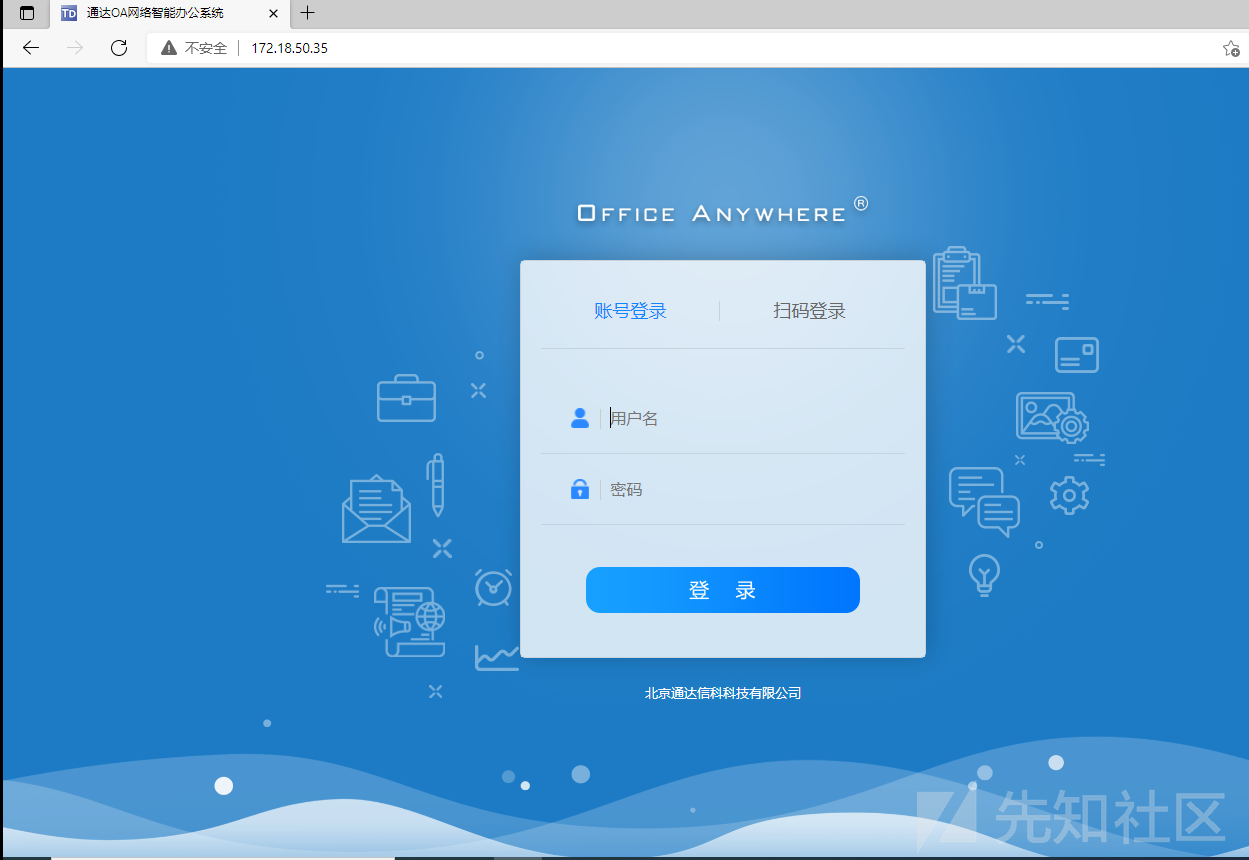The height and width of the screenshot is (860, 1249).
Task: Select the 通达OA网络智能办公系统 browser tab
Action: coord(168,14)
